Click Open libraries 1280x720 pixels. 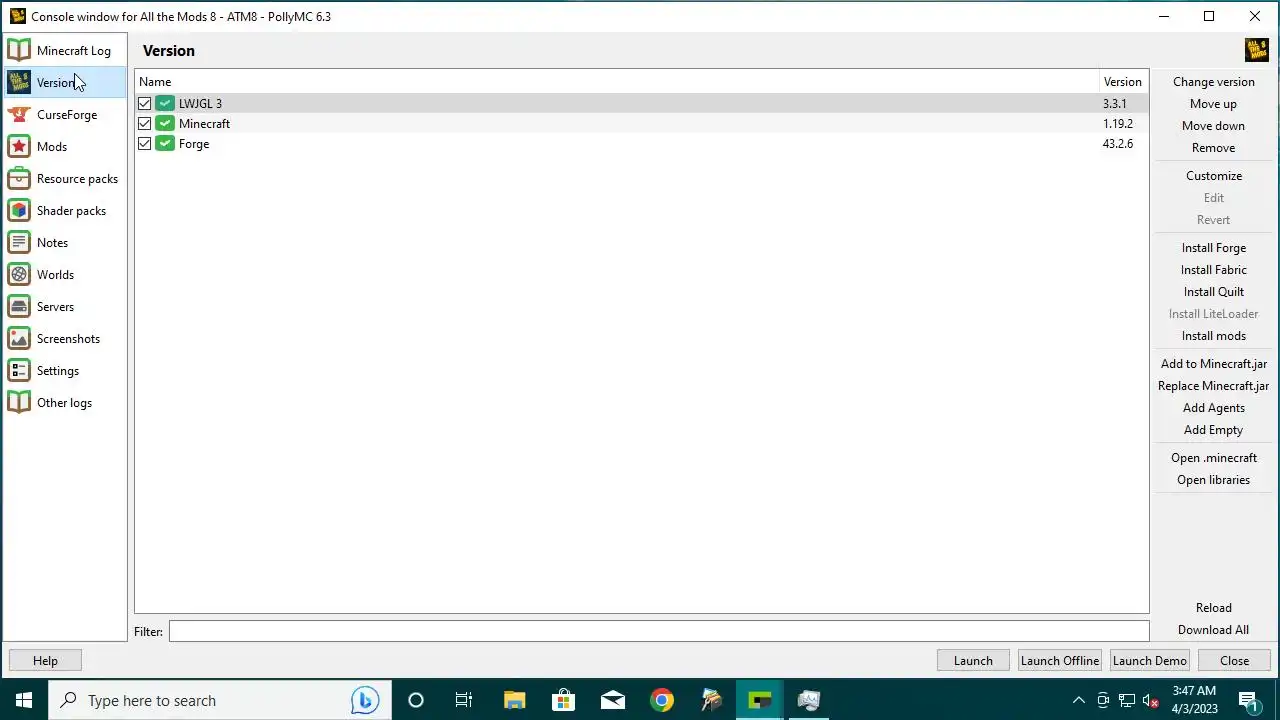coord(1213,480)
